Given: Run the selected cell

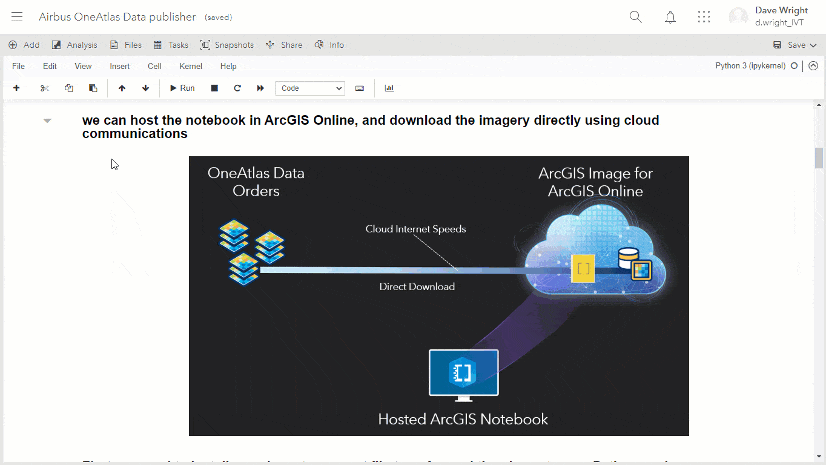Looking at the screenshot, I should click(x=182, y=88).
